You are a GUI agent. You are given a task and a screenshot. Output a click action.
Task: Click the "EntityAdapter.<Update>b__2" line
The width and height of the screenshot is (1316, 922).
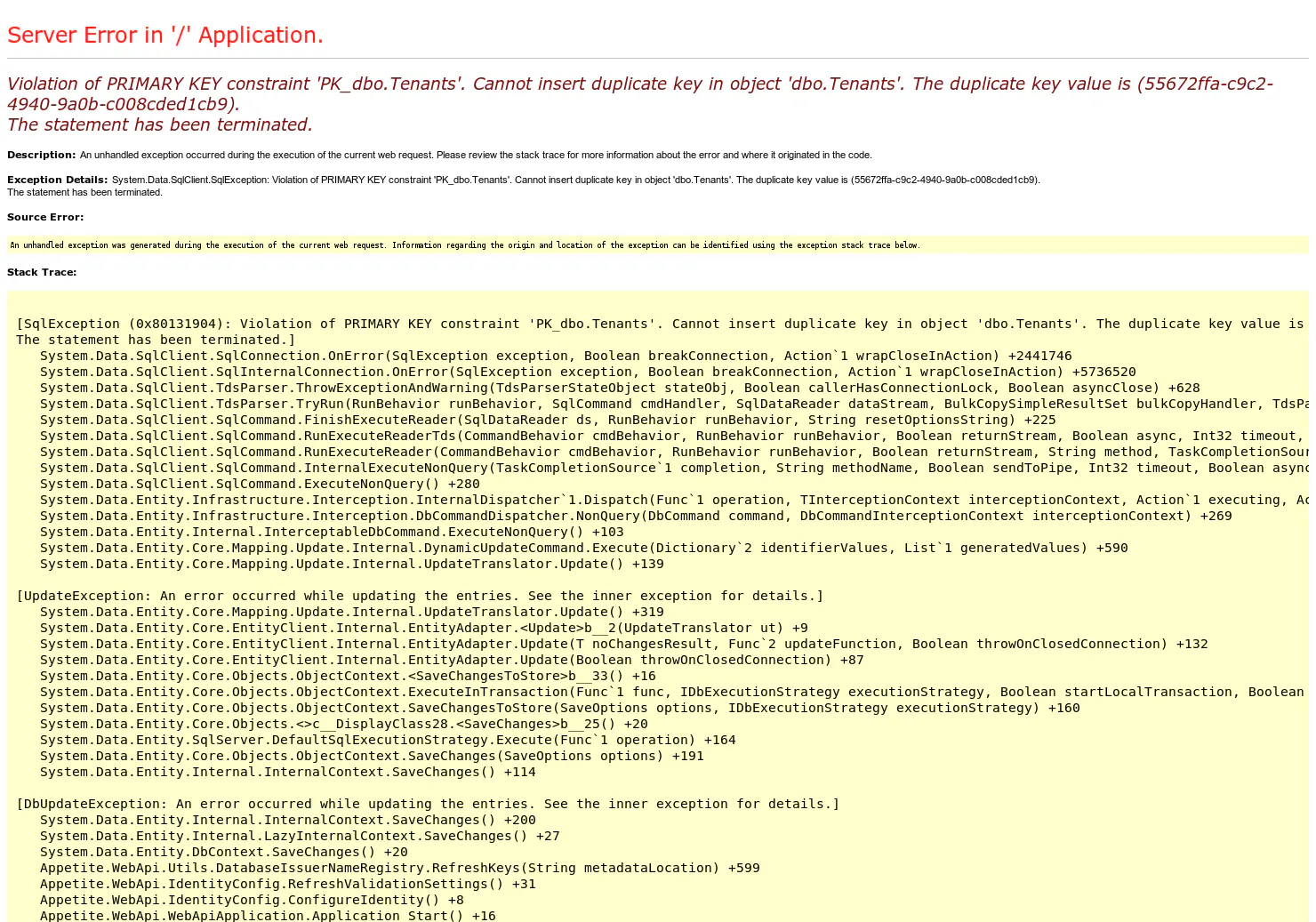424,628
